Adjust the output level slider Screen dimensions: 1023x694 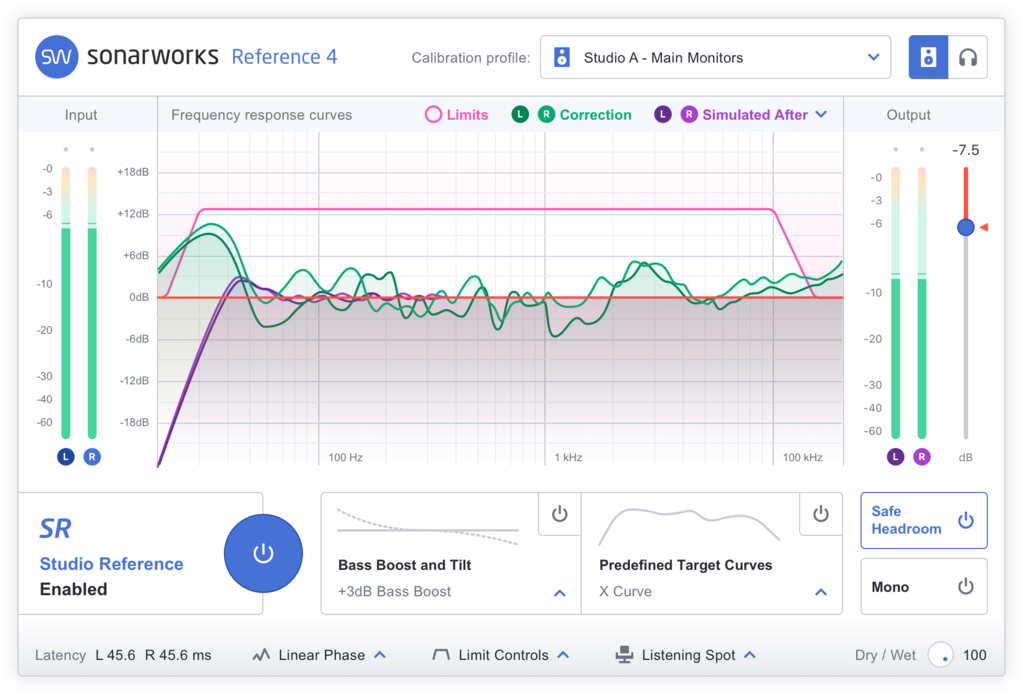(964, 227)
